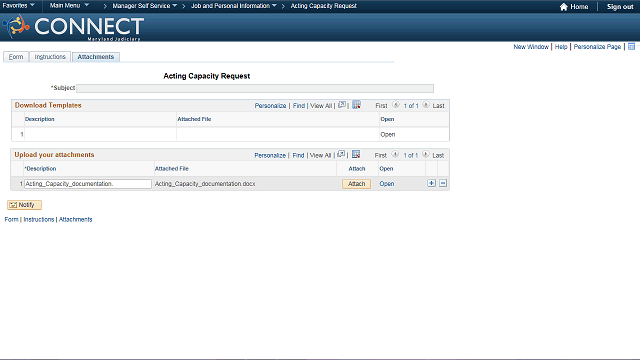Click the CONNECT Maryland Judiciary logo

73,27
